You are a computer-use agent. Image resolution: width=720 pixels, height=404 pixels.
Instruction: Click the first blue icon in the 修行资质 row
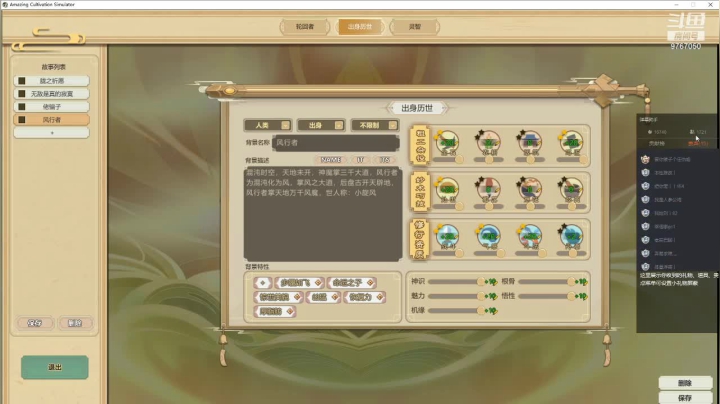click(448, 236)
